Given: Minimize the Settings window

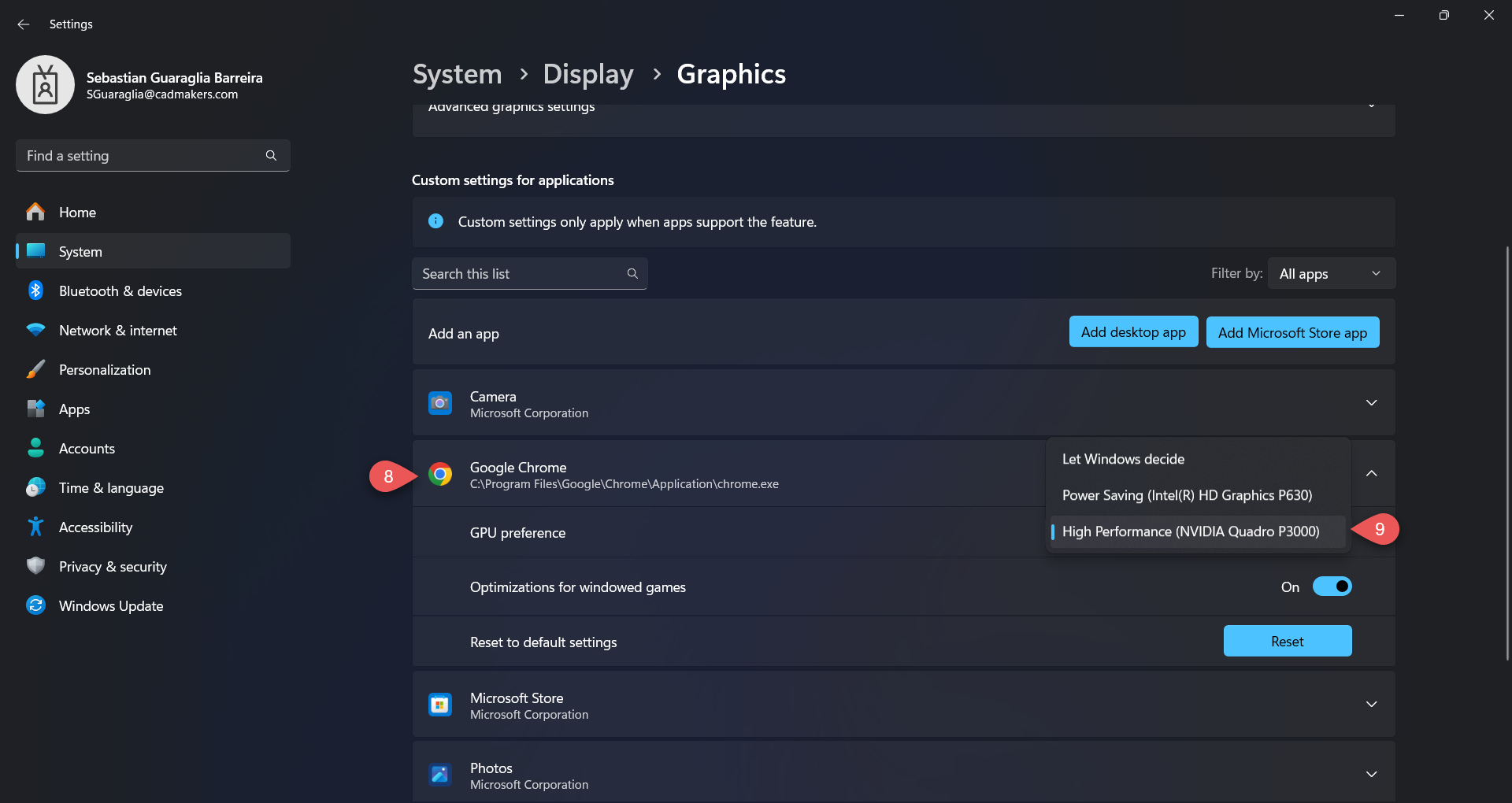Looking at the screenshot, I should pos(1399,15).
